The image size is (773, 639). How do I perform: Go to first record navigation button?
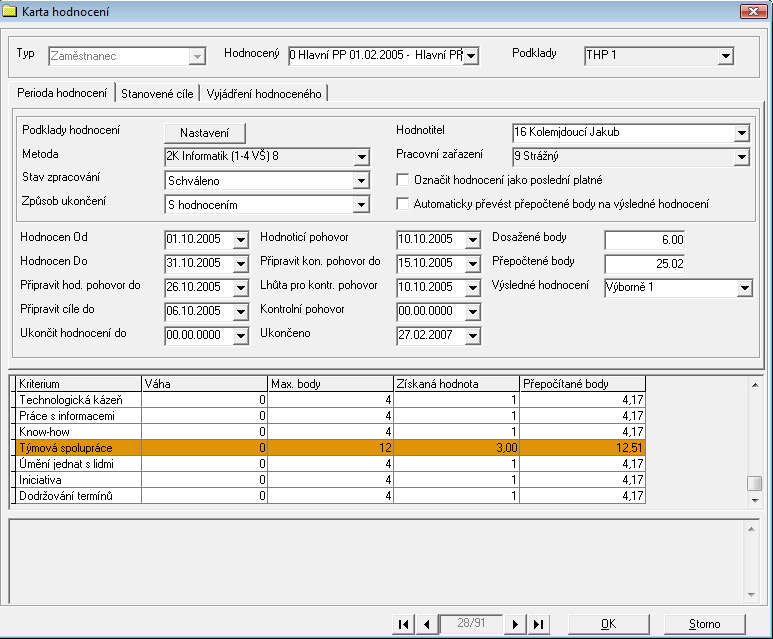[403, 624]
